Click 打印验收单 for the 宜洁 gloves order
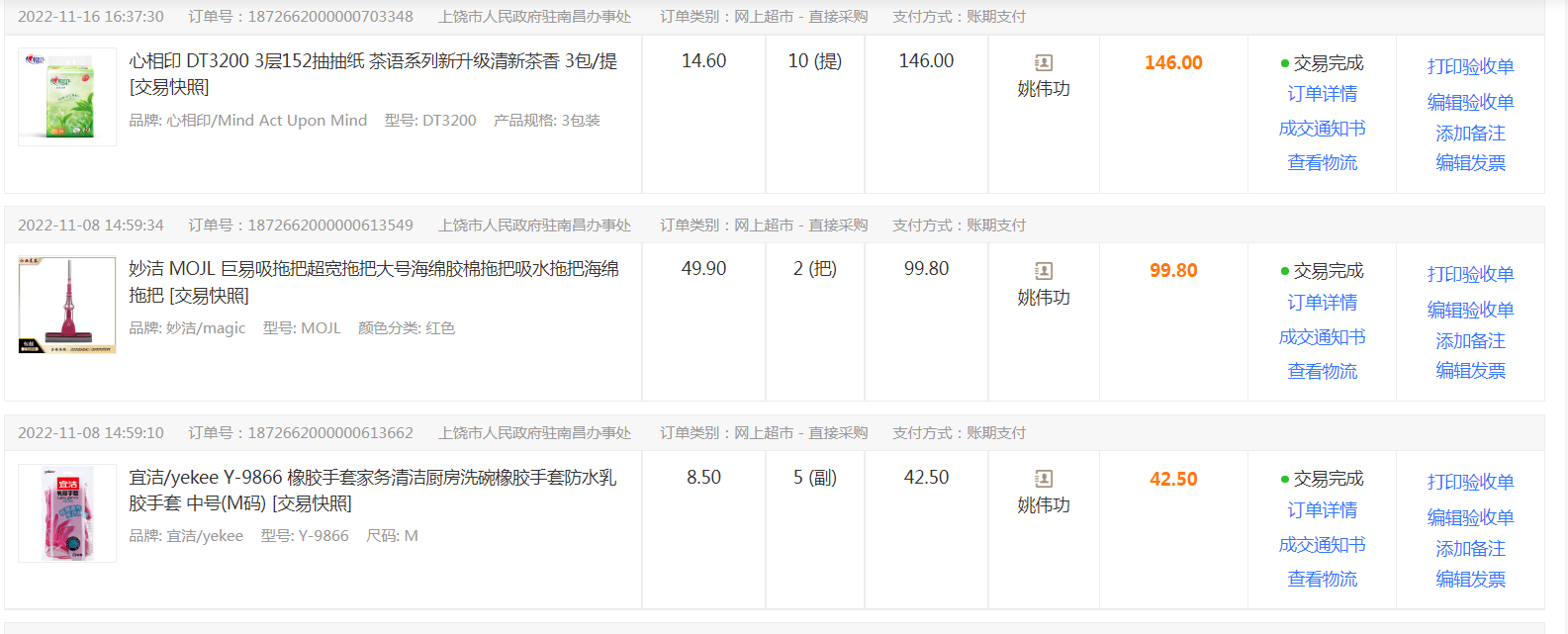1568x634 pixels. [1470, 482]
